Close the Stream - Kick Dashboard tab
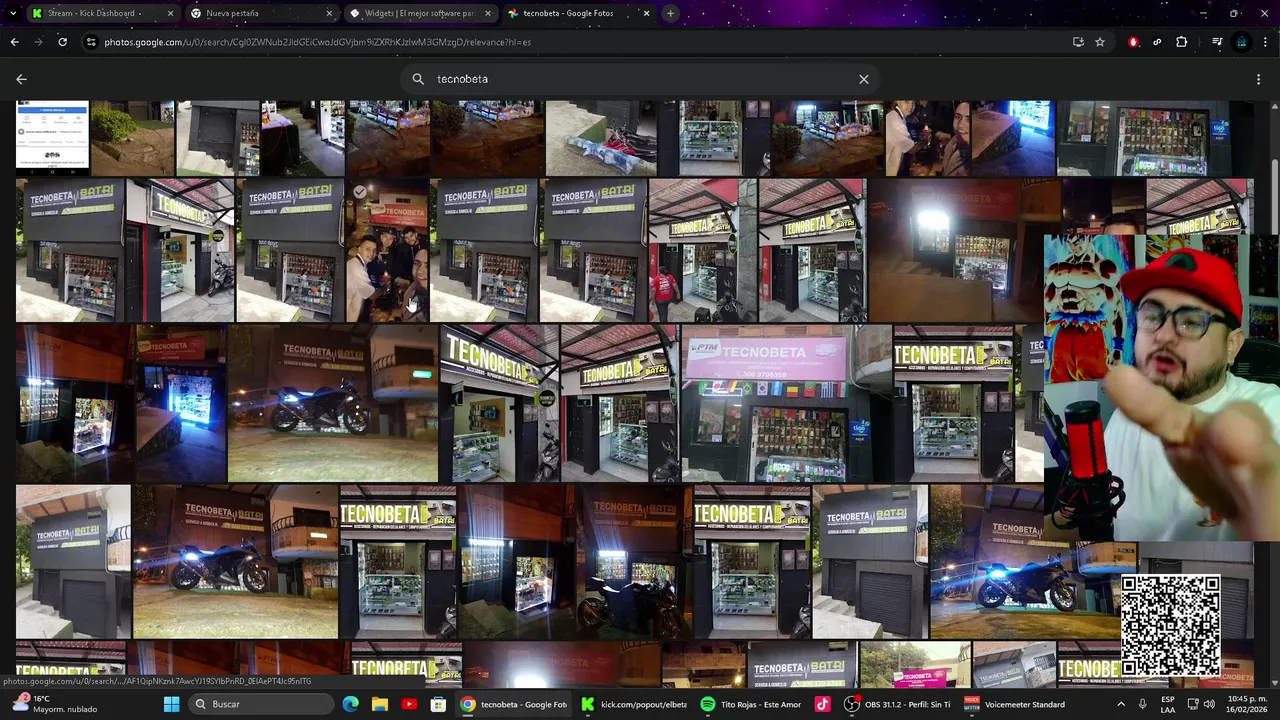The image size is (1280, 720). [x=170, y=13]
